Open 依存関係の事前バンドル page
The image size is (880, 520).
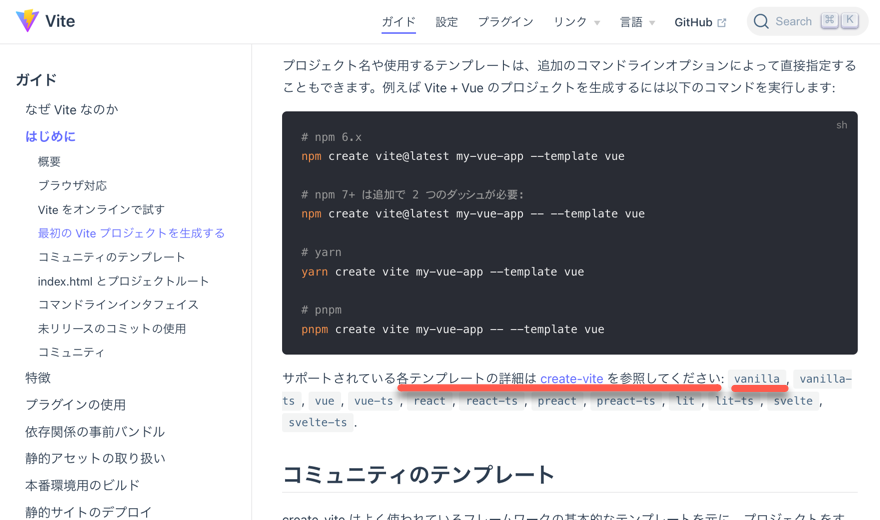(95, 431)
